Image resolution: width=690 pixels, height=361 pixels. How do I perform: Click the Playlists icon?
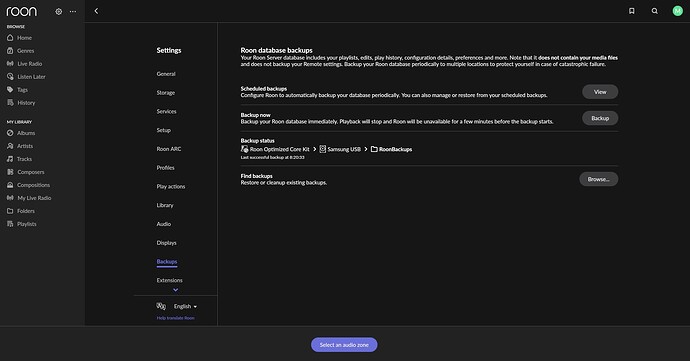[x=10, y=224]
